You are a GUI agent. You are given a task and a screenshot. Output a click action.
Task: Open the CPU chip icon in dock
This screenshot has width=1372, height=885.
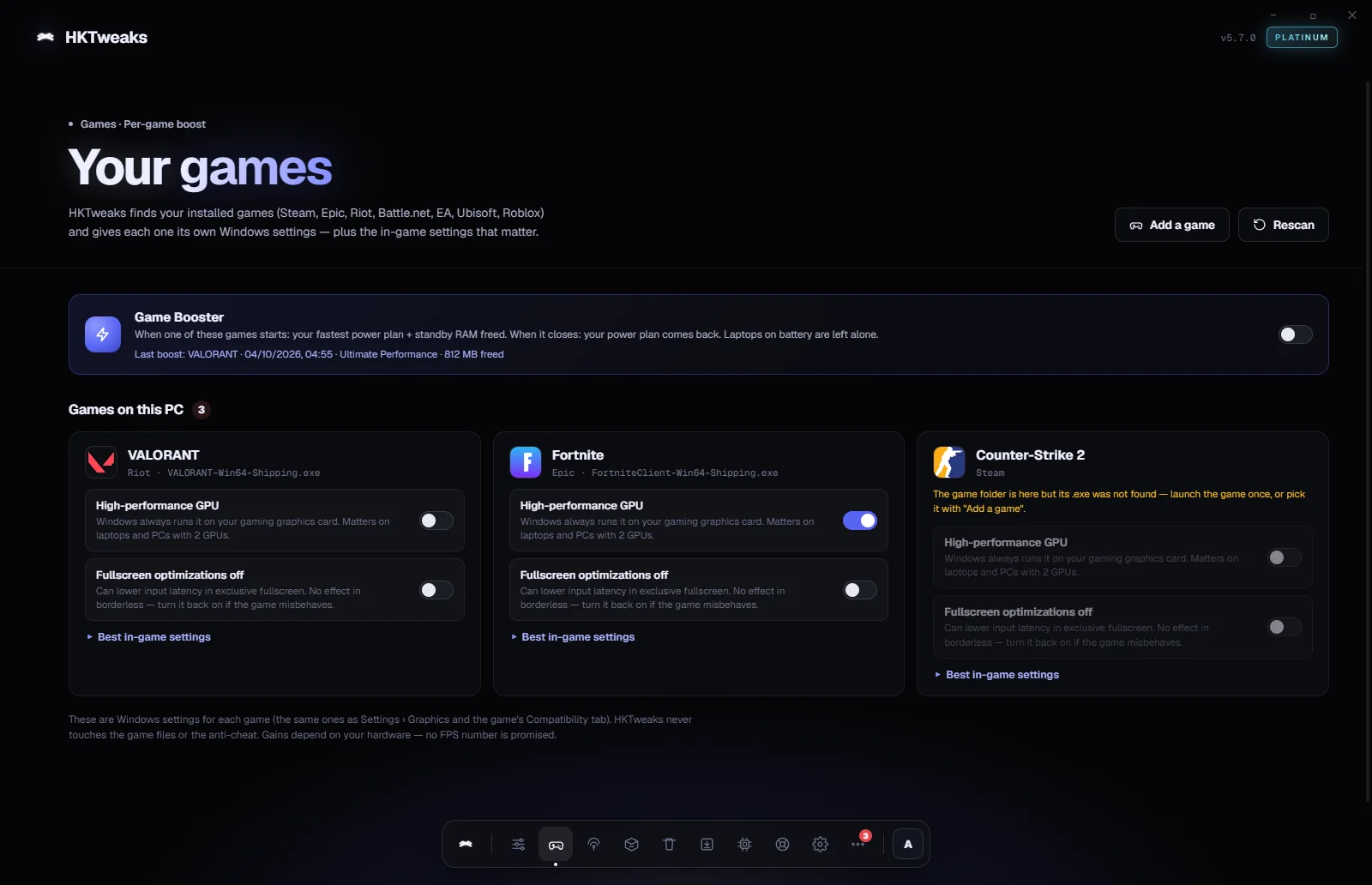tap(744, 844)
